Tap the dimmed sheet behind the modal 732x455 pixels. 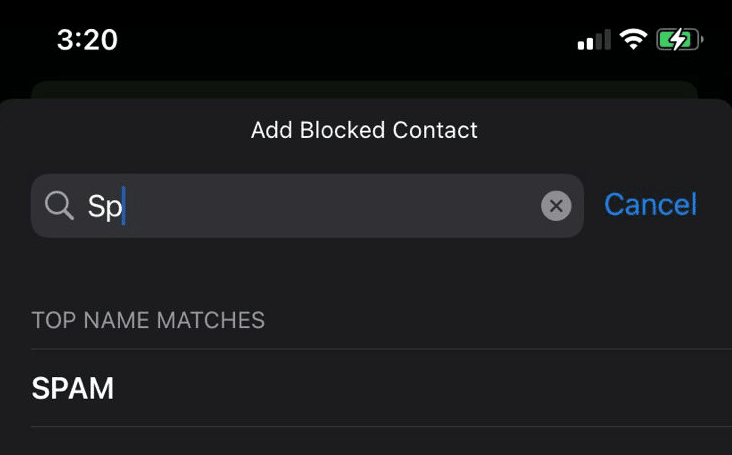tap(364, 89)
